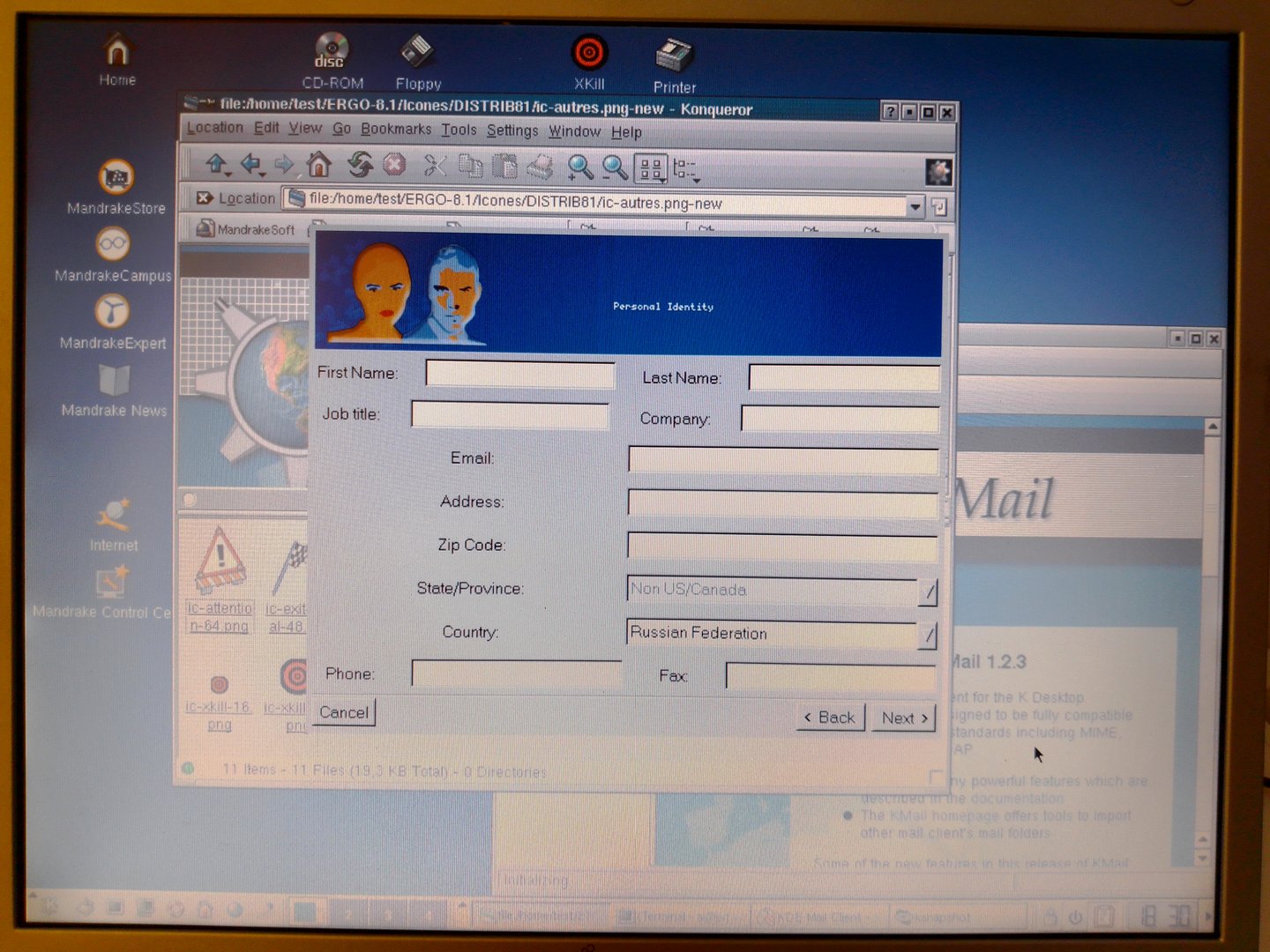Image resolution: width=1270 pixels, height=952 pixels.
Task: Click the Phone input field
Action: 517,674
